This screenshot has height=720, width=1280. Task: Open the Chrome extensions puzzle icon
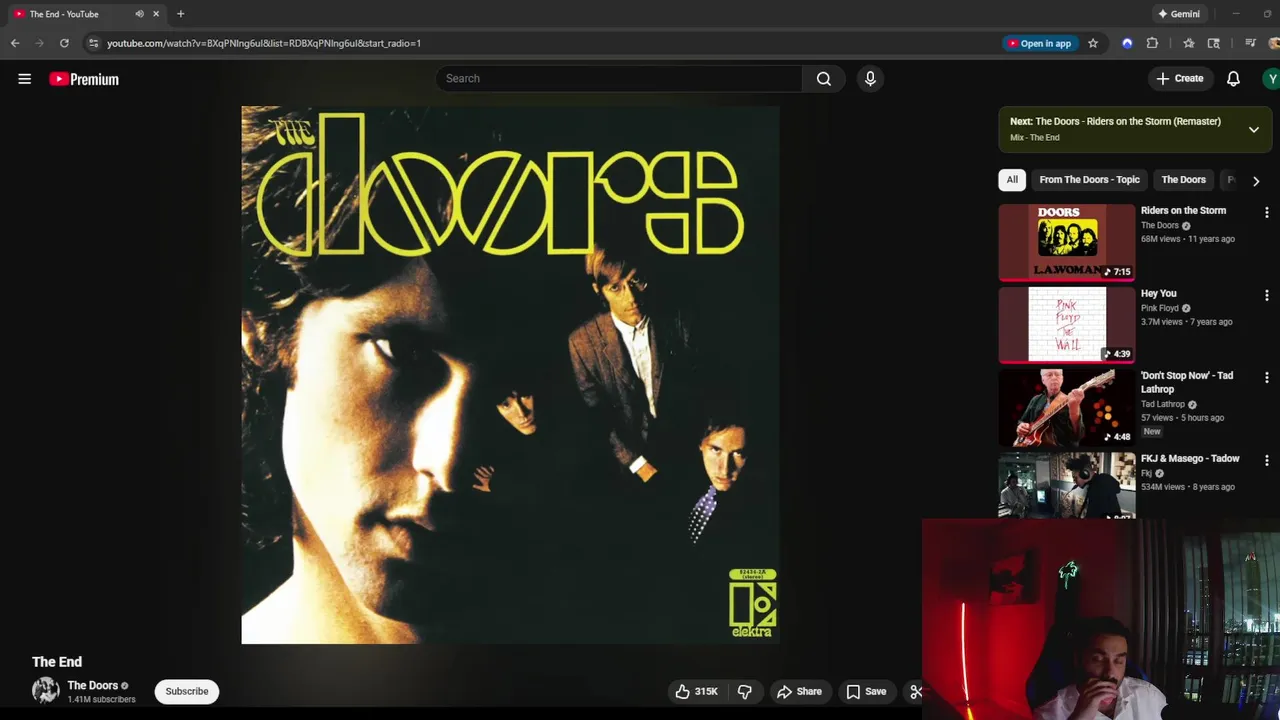pyautogui.click(x=1152, y=43)
